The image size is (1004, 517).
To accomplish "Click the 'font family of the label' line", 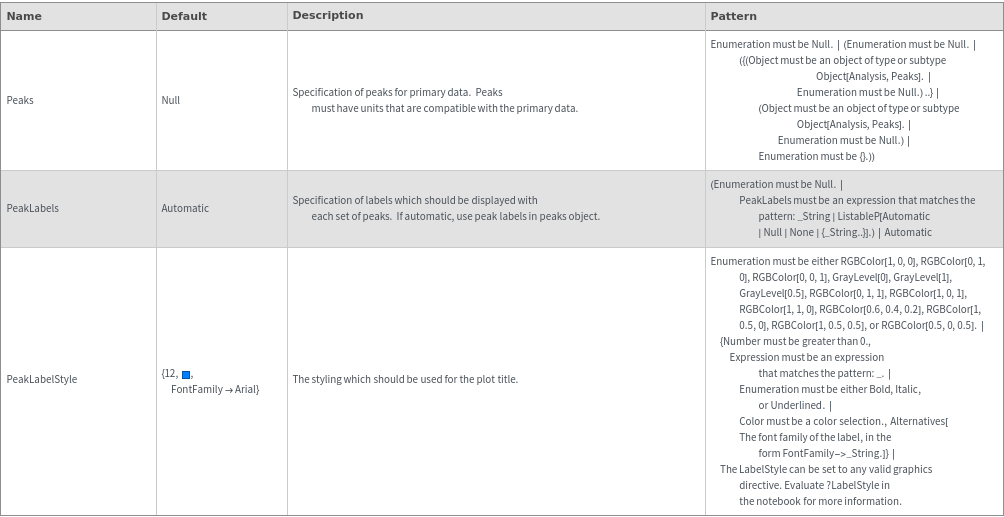I will (815, 437).
